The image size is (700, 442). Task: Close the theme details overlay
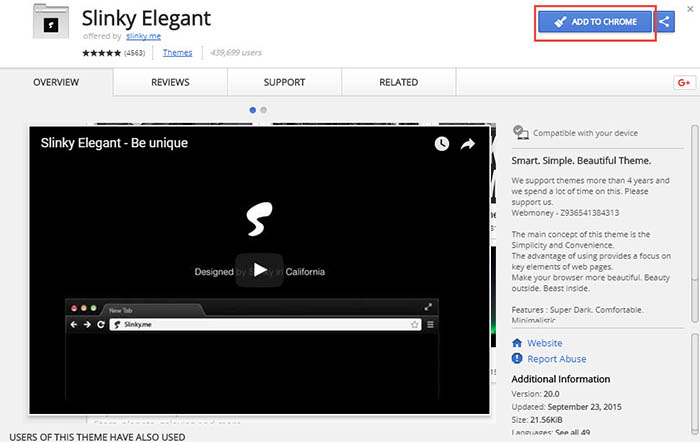coord(690,8)
